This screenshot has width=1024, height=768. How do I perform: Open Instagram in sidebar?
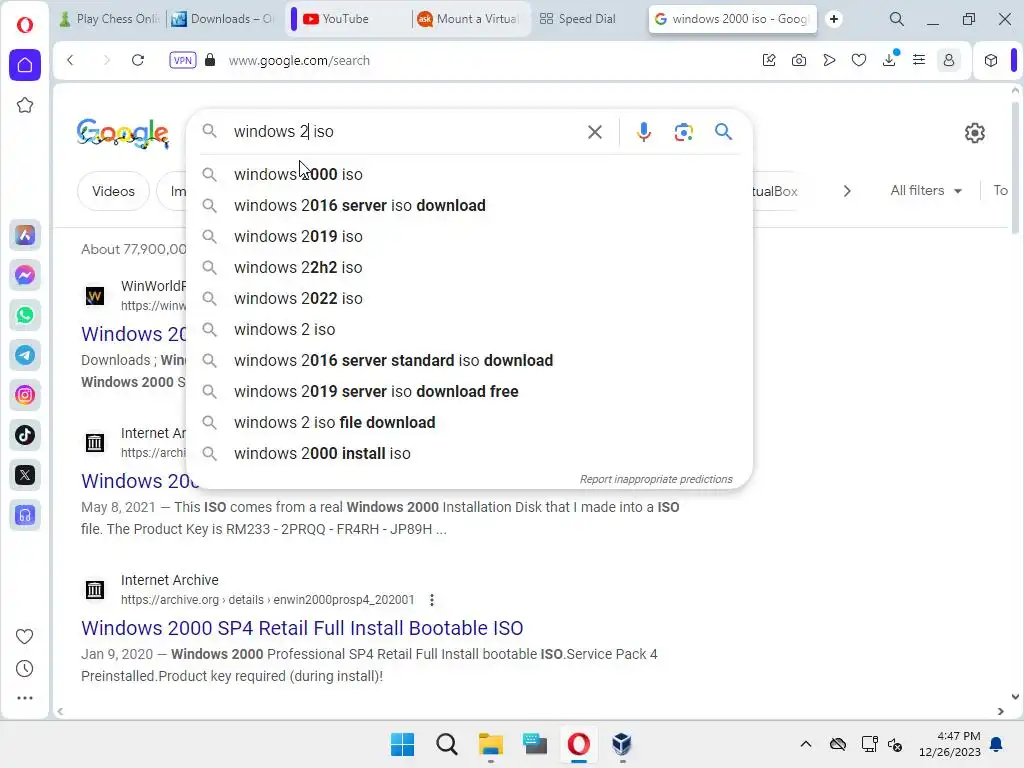point(25,395)
